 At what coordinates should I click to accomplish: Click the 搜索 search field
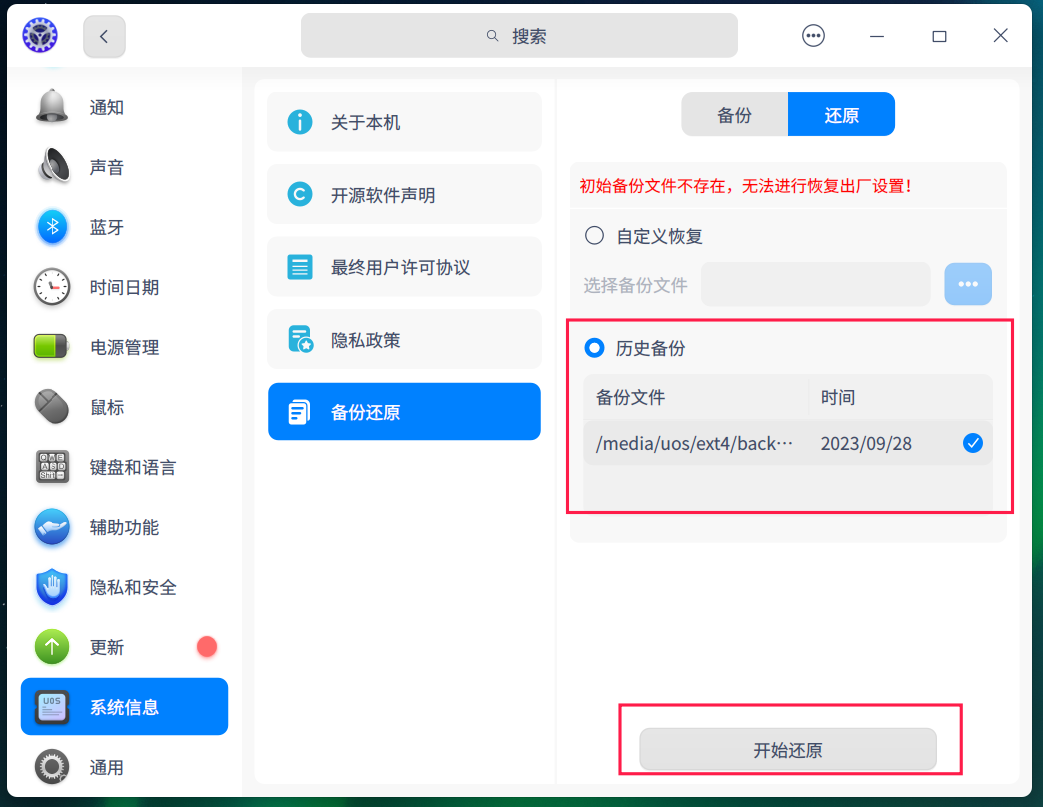519,36
